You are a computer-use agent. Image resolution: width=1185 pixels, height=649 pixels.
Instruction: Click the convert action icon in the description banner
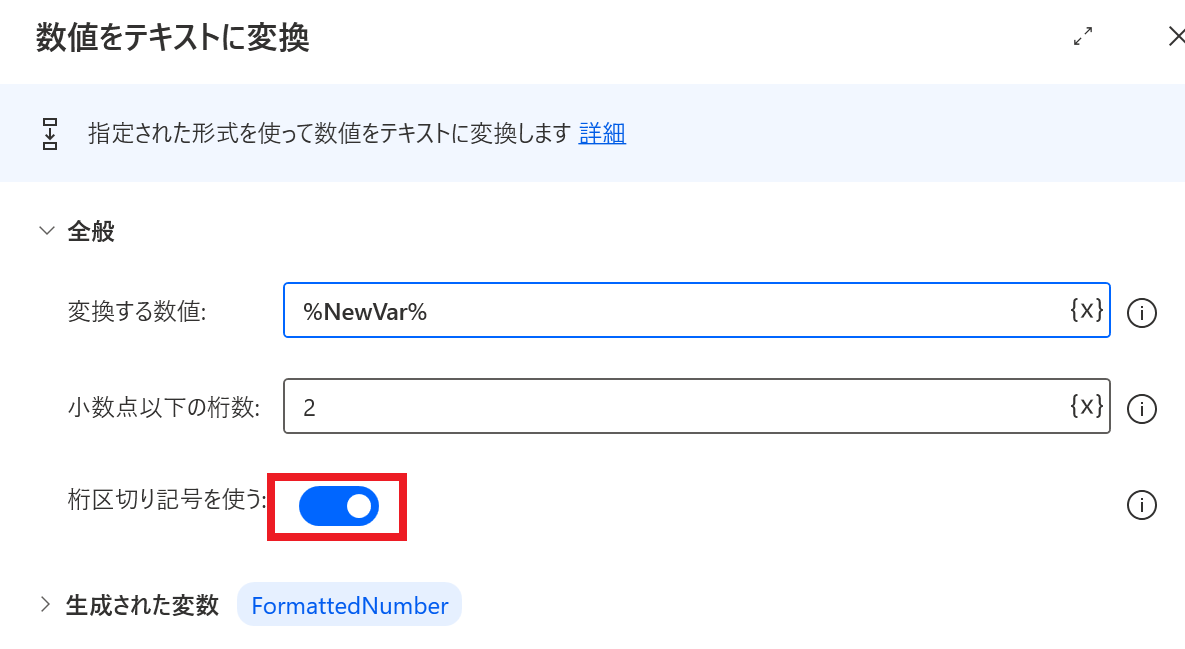tap(49, 133)
